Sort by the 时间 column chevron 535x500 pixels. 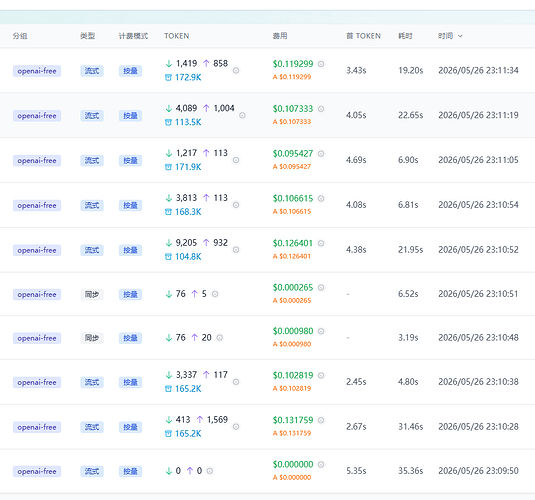click(460, 36)
